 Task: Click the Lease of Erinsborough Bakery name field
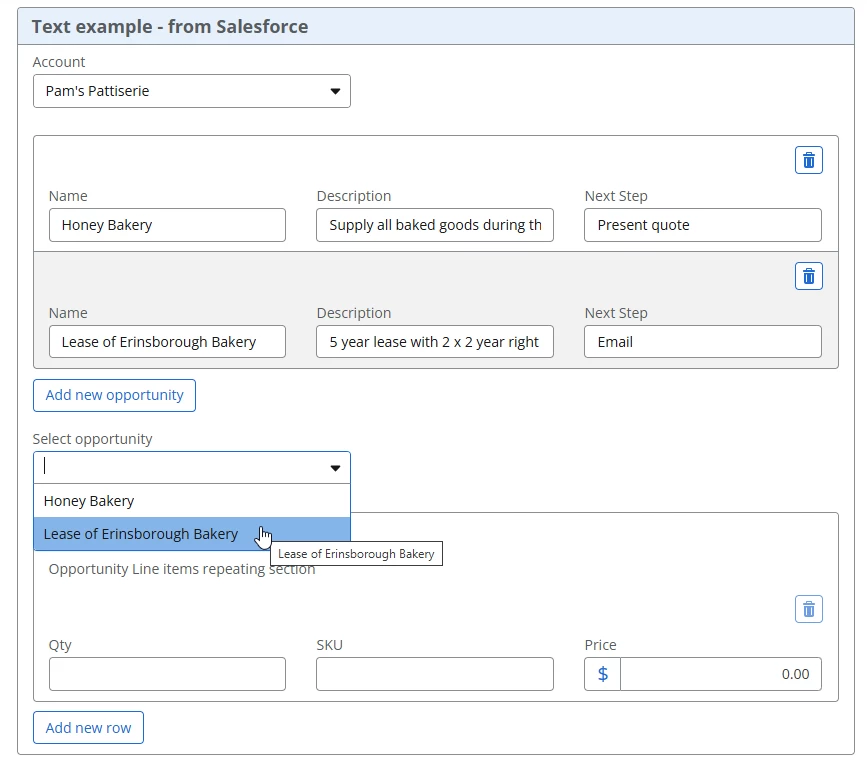tap(167, 342)
